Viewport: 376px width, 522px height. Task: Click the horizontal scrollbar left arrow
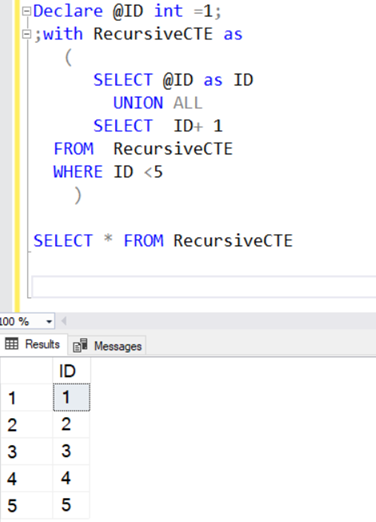pos(64,321)
